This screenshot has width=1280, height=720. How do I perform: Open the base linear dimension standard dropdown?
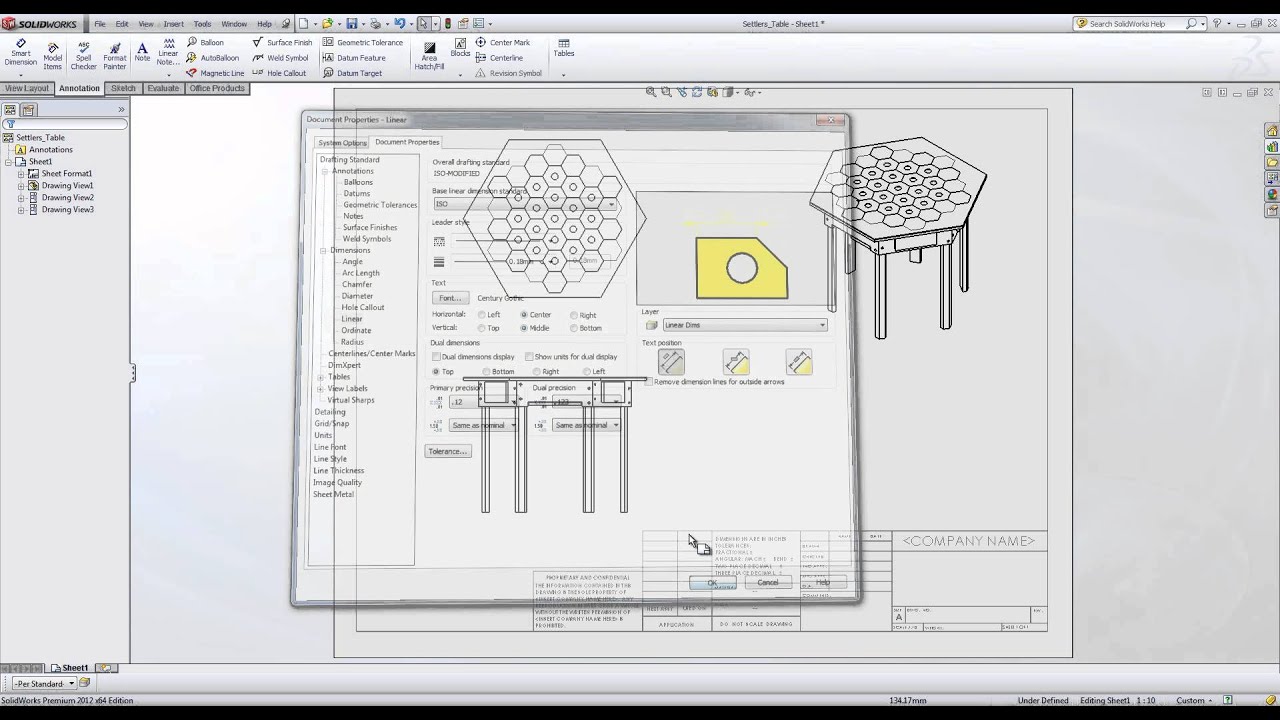526,204
